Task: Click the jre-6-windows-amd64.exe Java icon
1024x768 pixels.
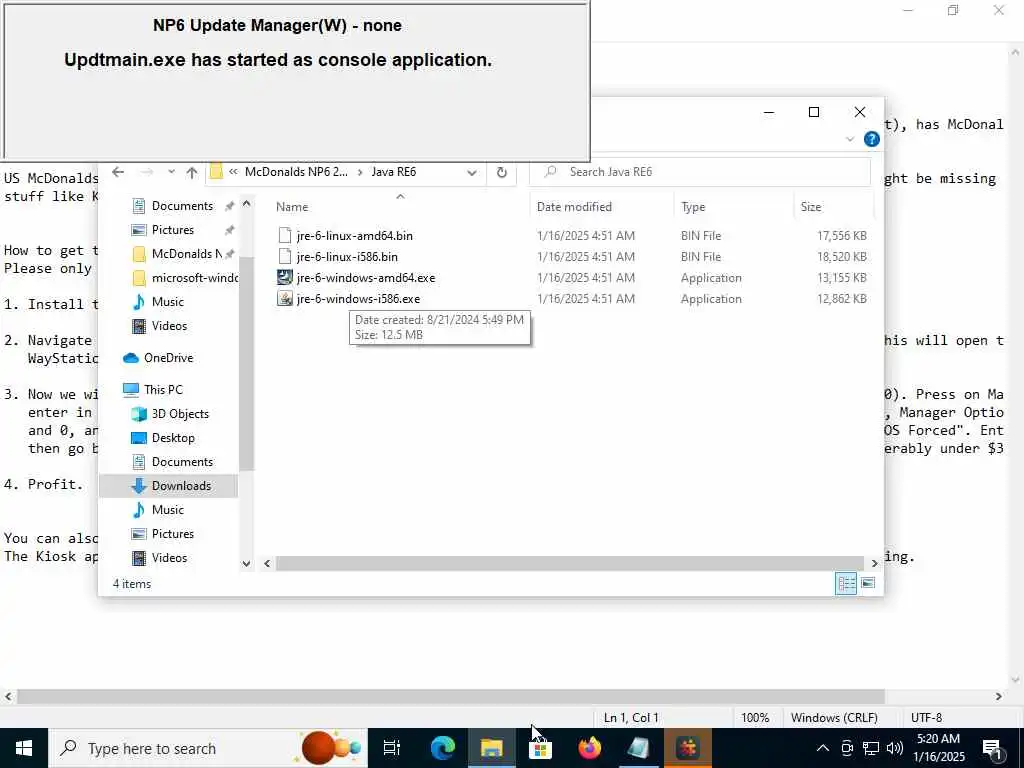Action: 284,278
